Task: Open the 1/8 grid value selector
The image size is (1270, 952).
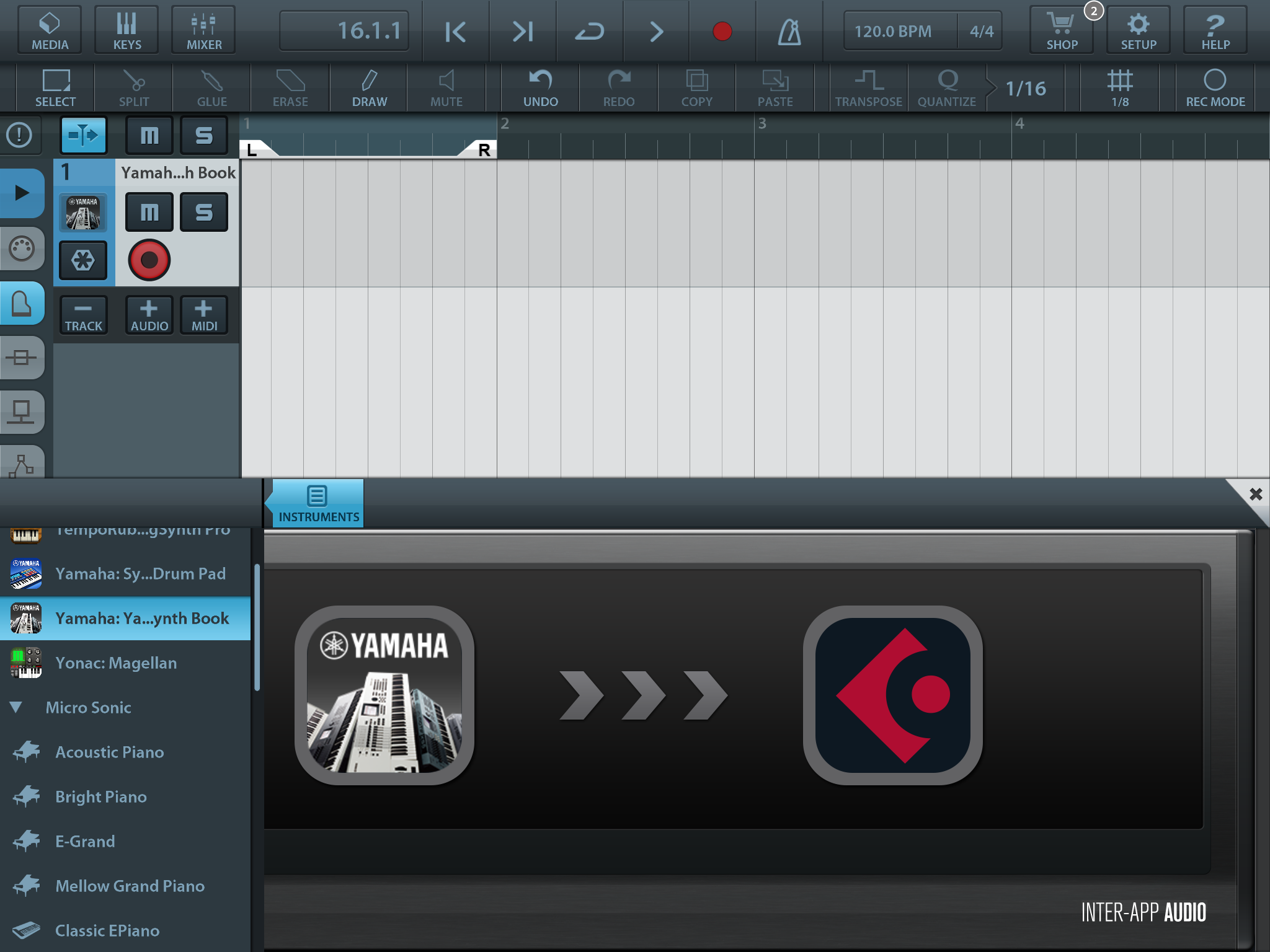Action: [x=1120, y=88]
